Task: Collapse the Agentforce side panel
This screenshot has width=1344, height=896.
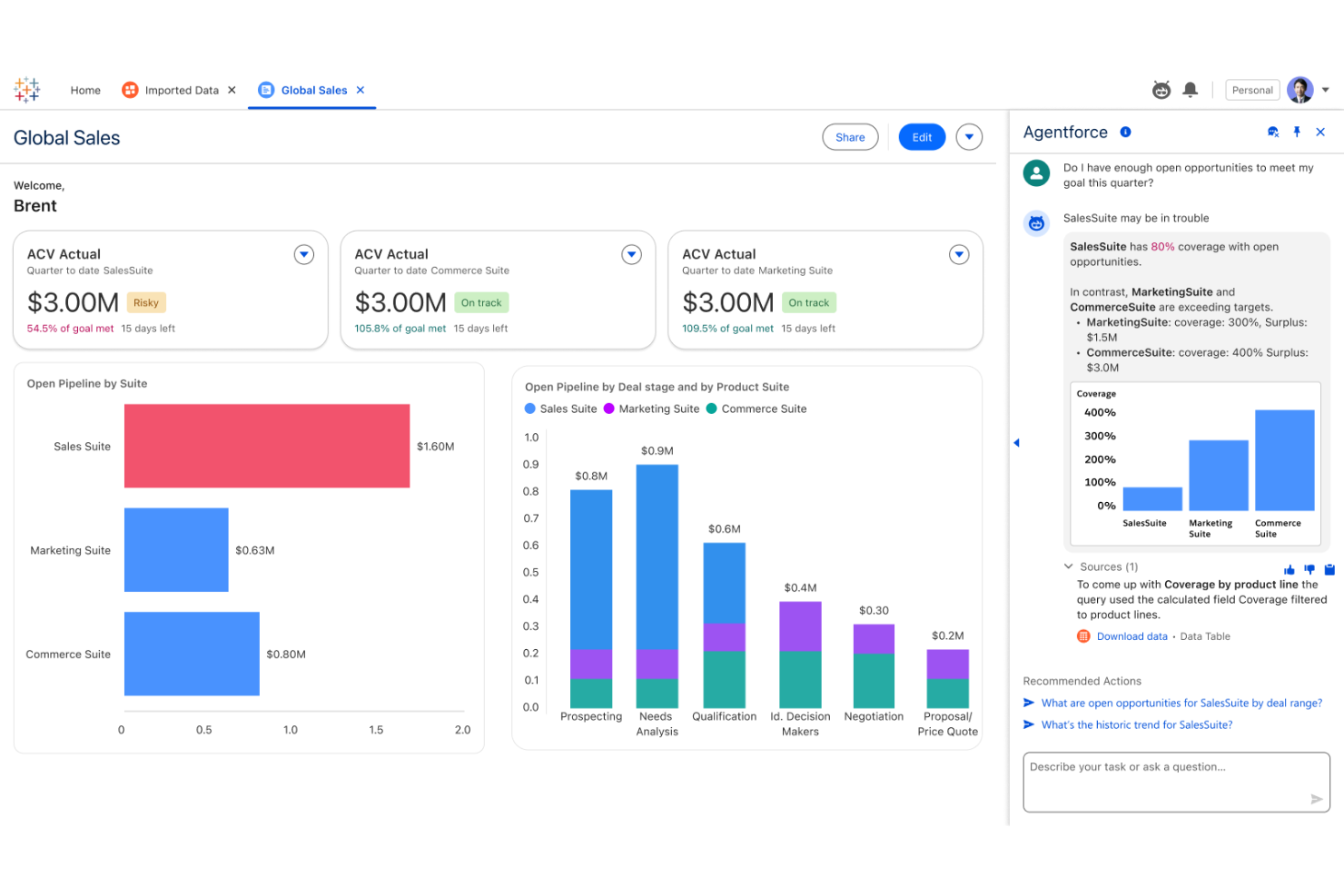Action: point(1016,442)
